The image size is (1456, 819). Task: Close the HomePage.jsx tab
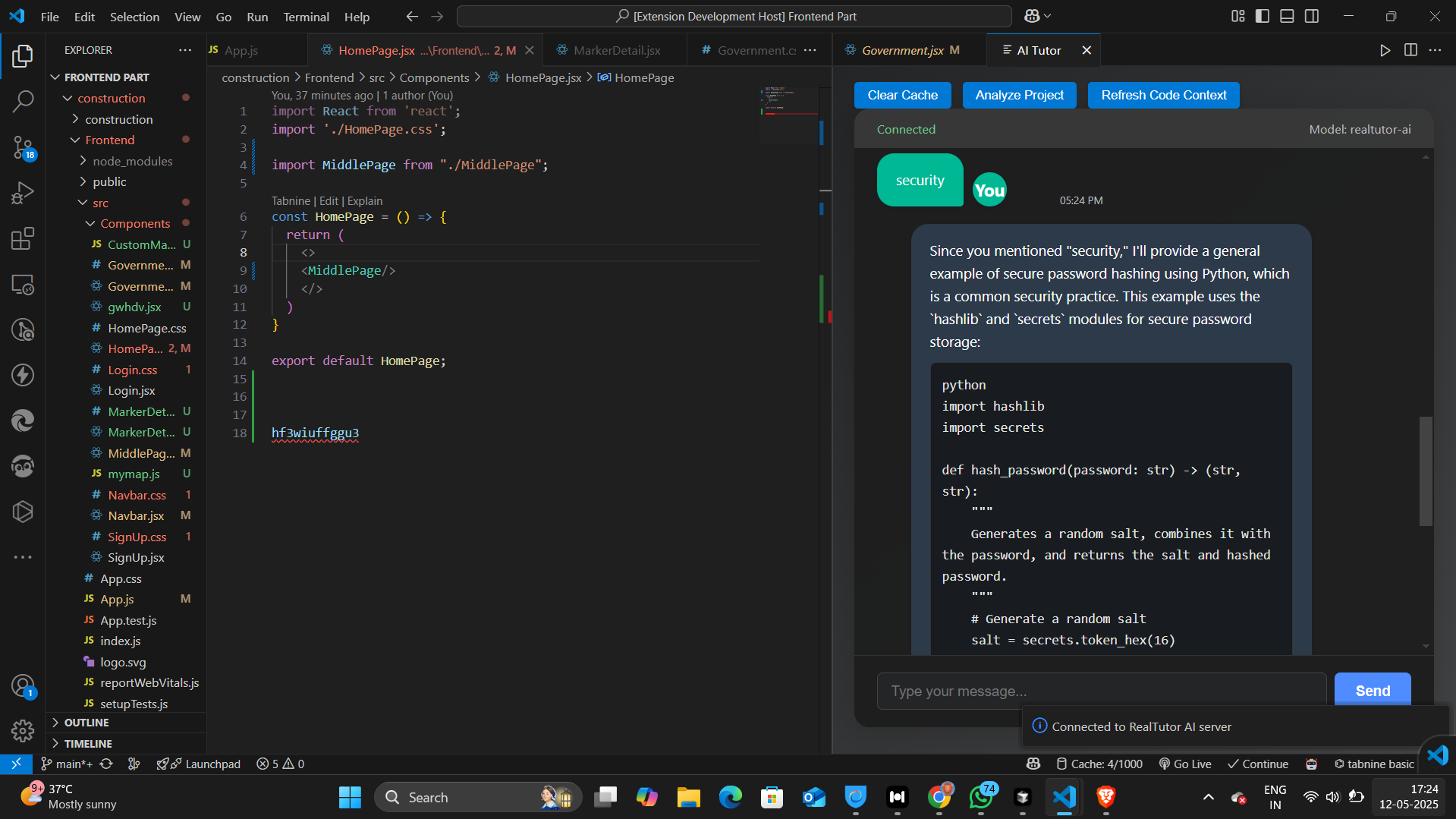pos(530,50)
